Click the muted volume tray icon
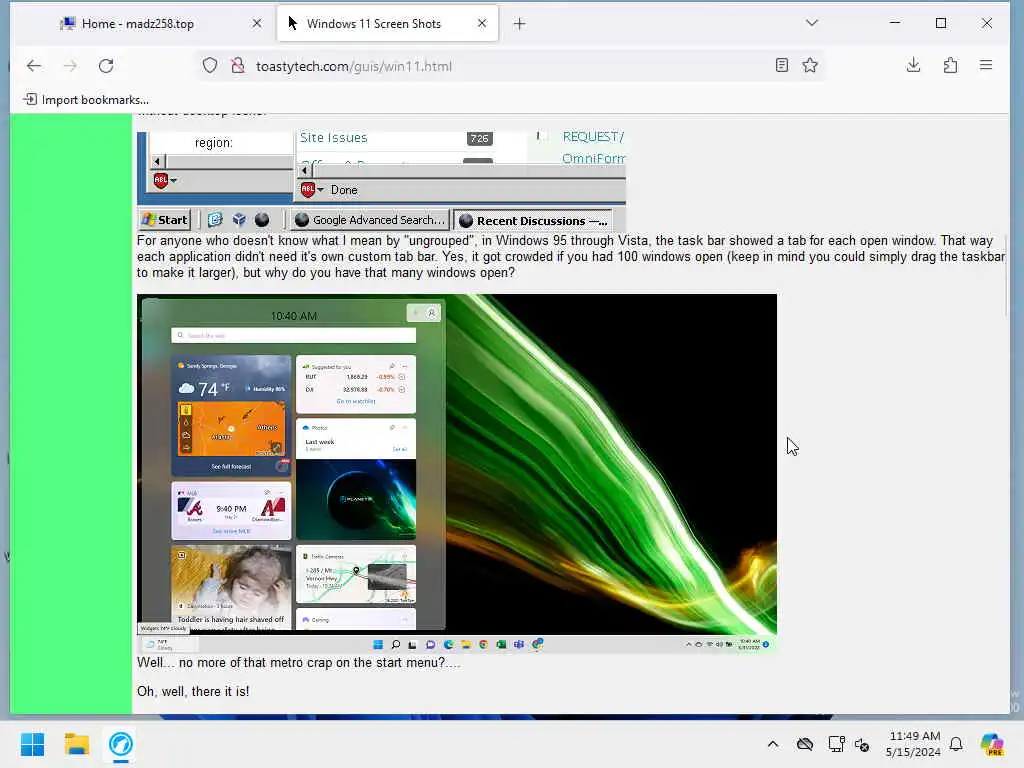Image resolution: width=1024 pixels, height=768 pixels. 862,744
